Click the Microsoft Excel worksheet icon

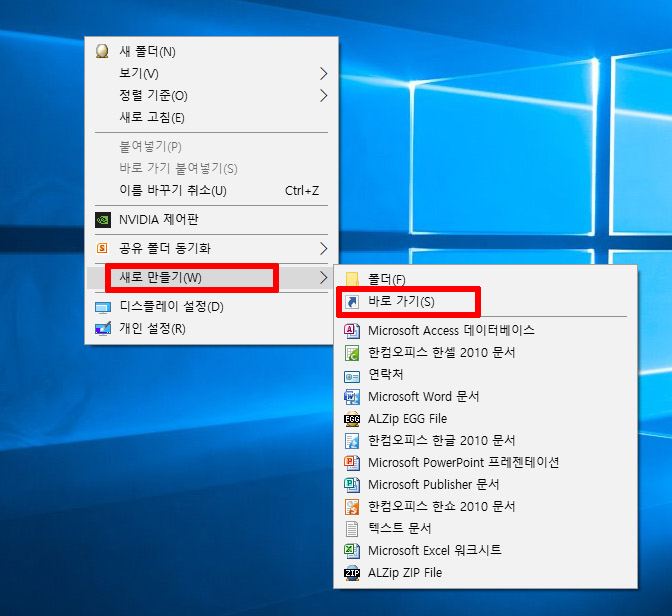pyautogui.click(x=352, y=551)
